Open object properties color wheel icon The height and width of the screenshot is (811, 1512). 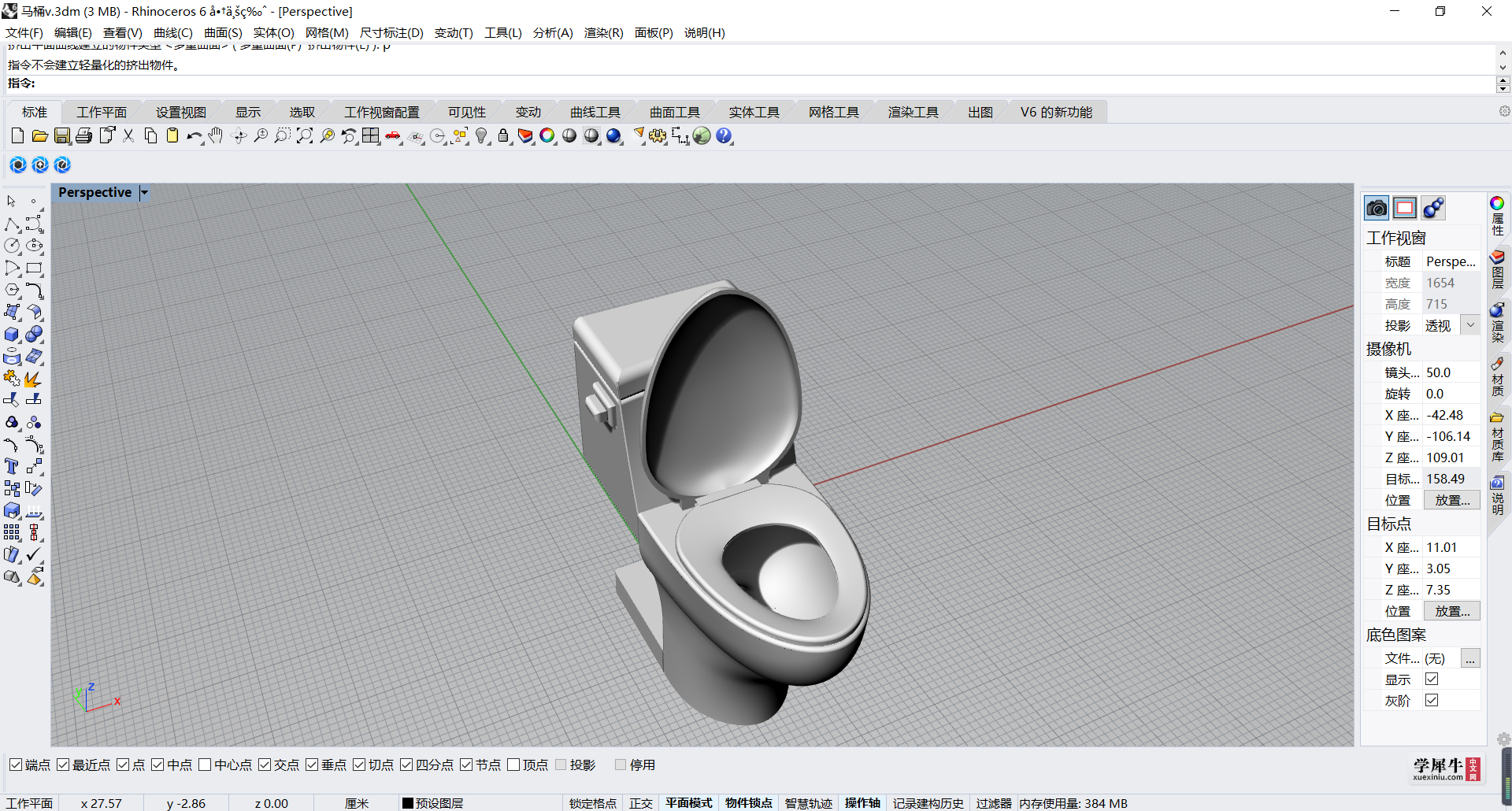click(x=547, y=136)
